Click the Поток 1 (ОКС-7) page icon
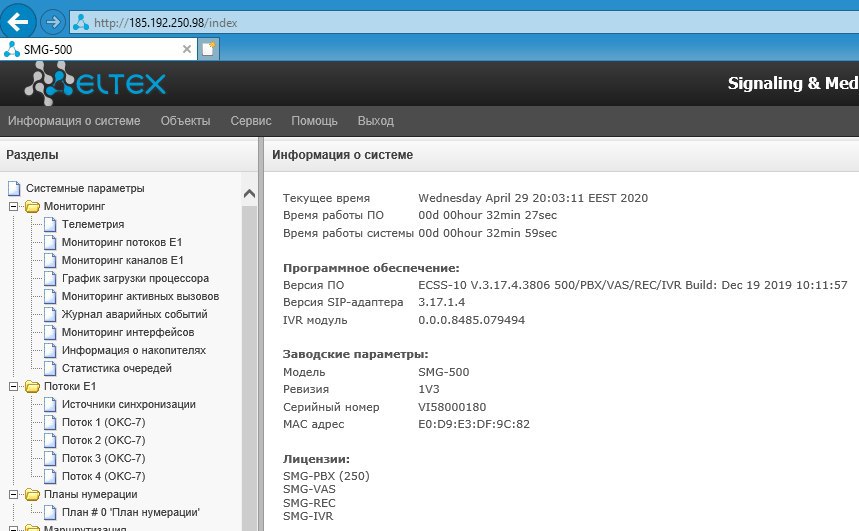859x531 pixels. tap(50, 422)
